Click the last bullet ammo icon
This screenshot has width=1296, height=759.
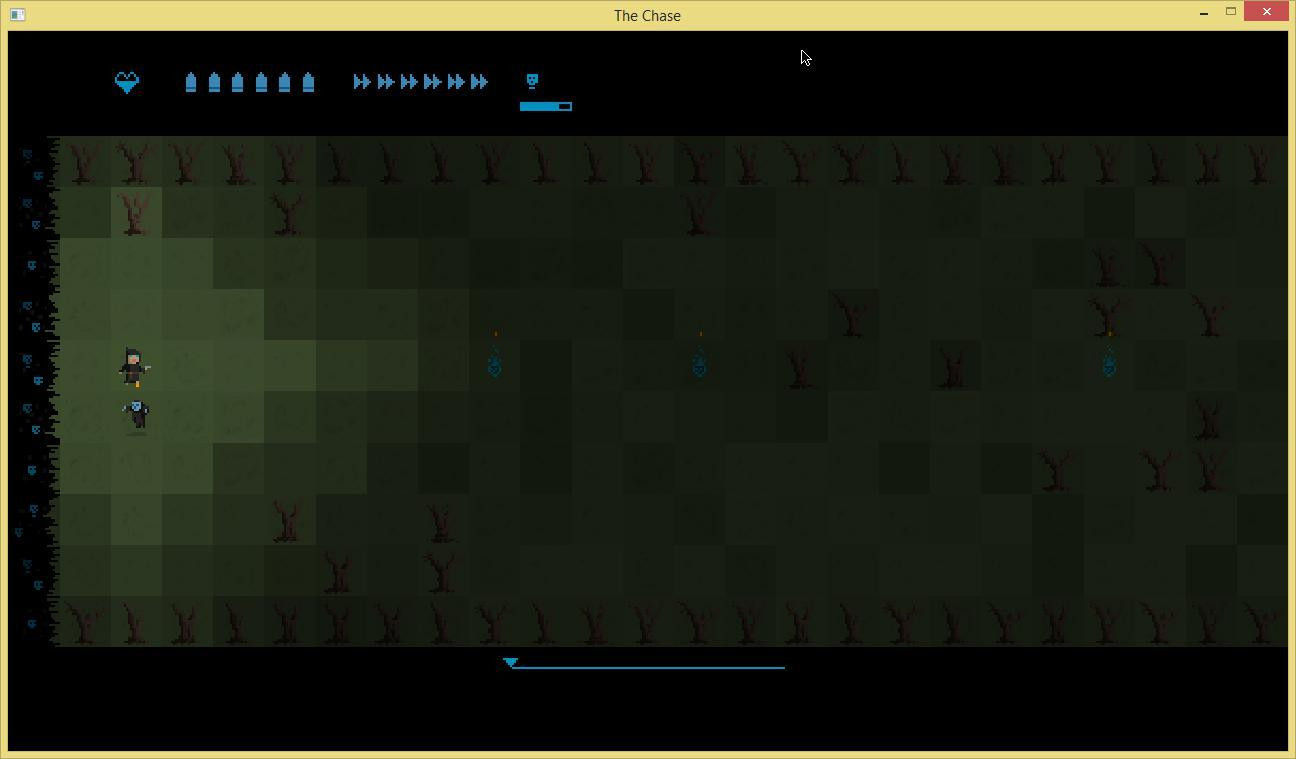[308, 82]
